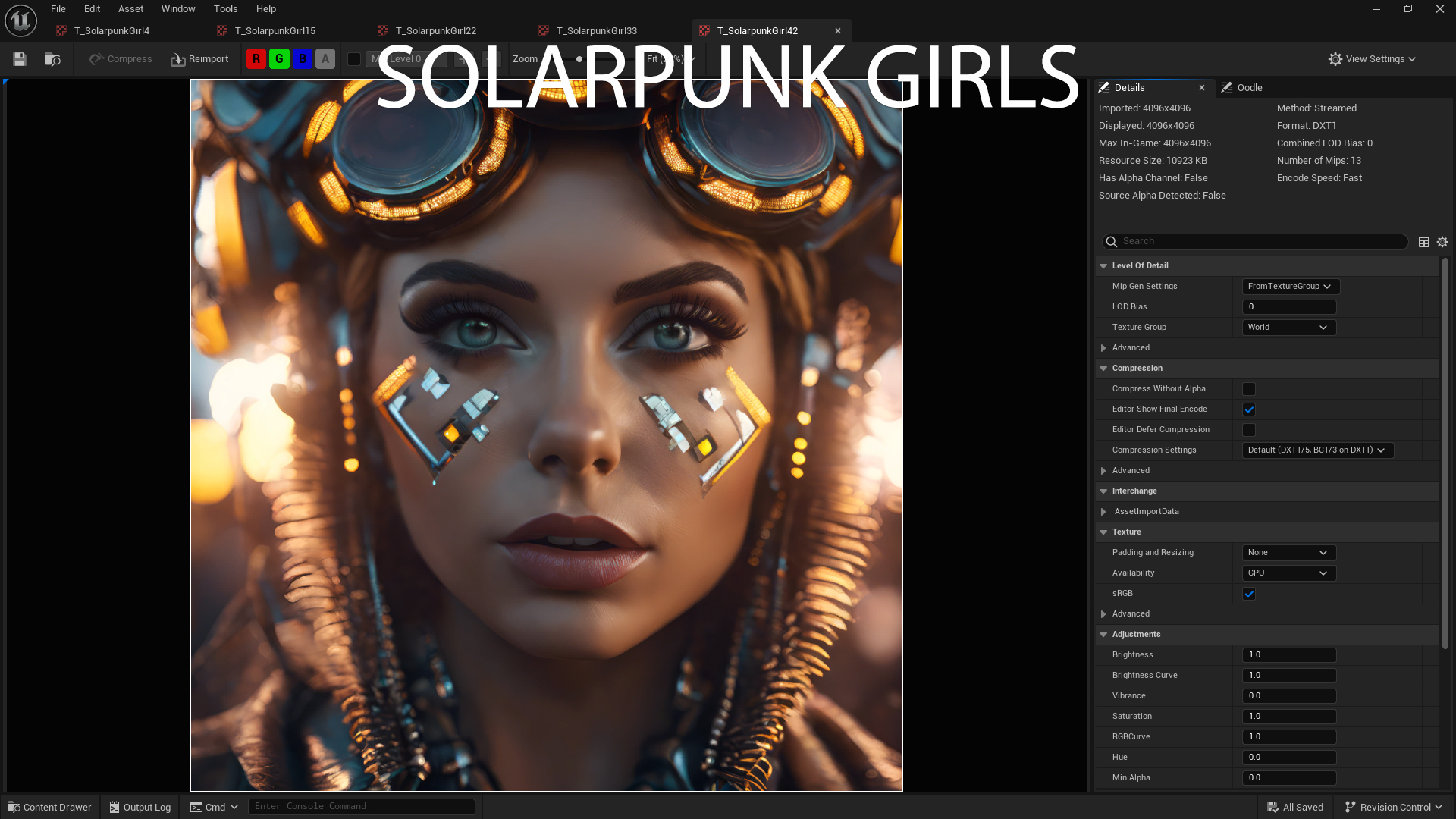Click the Brightness value field

1289,655
